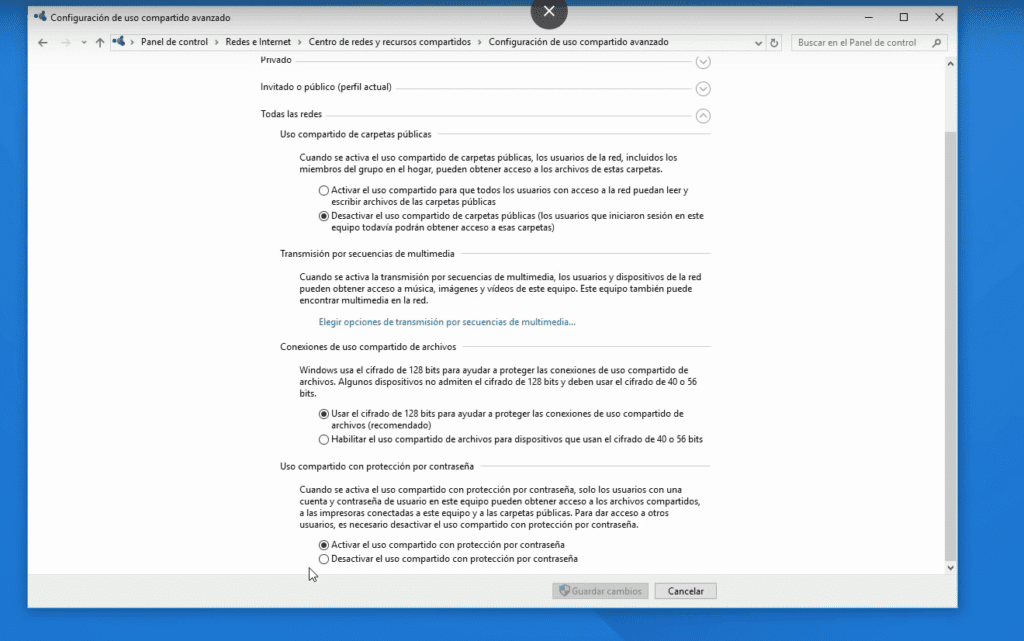Click the network icon in the address bar
1024x641 pixels.
pyautogui.click(x=117, y=42)
